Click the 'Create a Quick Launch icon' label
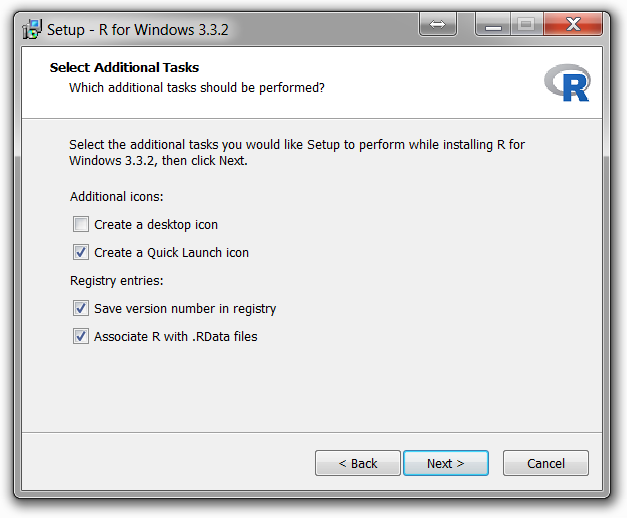The image size is (627, 518). click(x=172, y=253)
